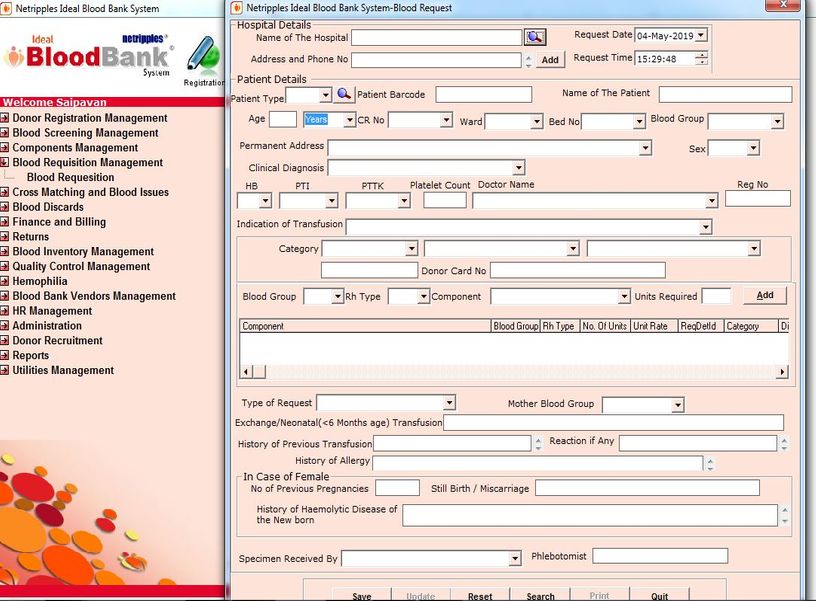Expand Components Management node
This screenshot has width=816, height=601.
pos(5,147)
